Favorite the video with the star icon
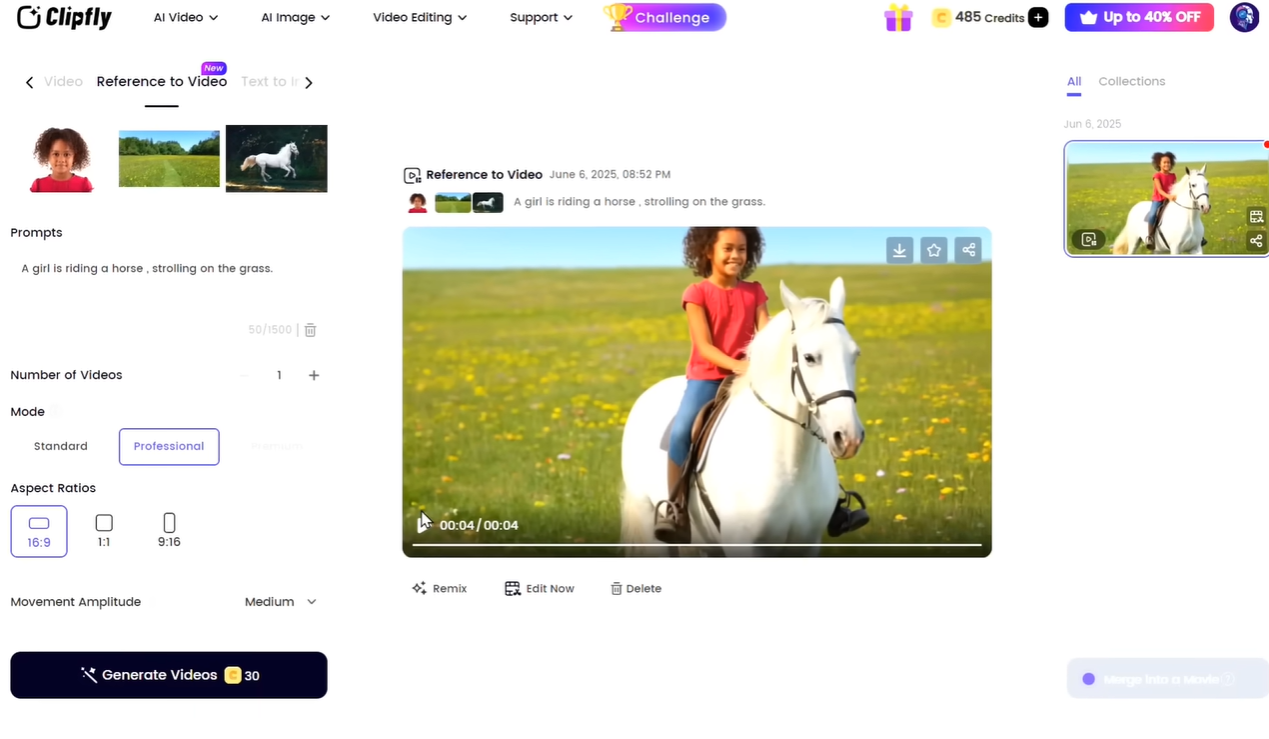Screen dimensions: 1269x739 point(934,250)
